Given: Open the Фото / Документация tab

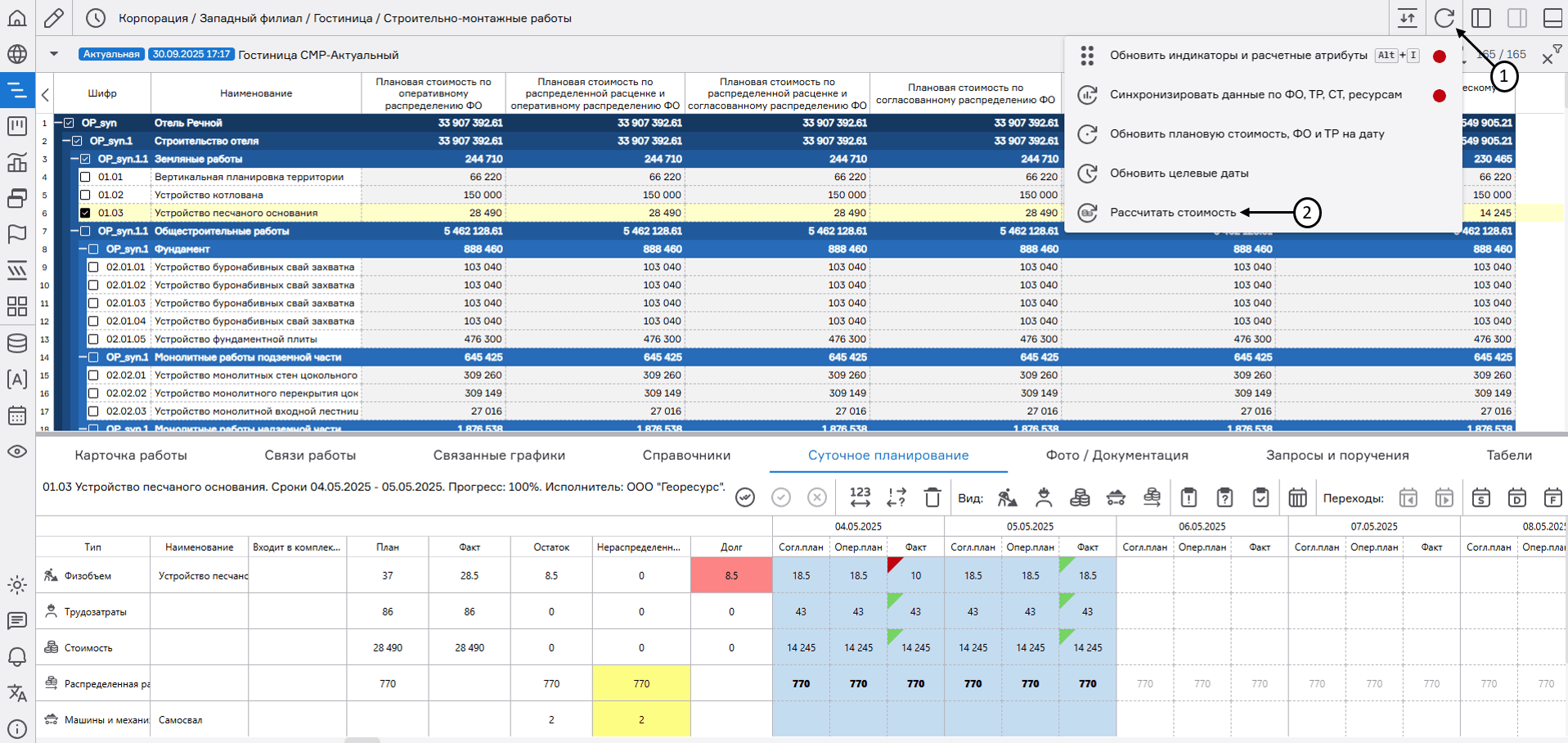Looking at the screenshot, I should click(x=1116, y=455).
